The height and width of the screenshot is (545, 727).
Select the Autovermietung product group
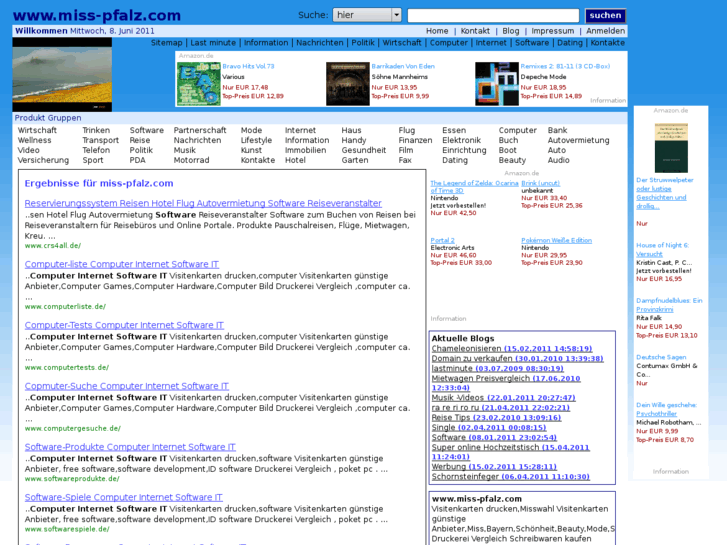[578, 140]
